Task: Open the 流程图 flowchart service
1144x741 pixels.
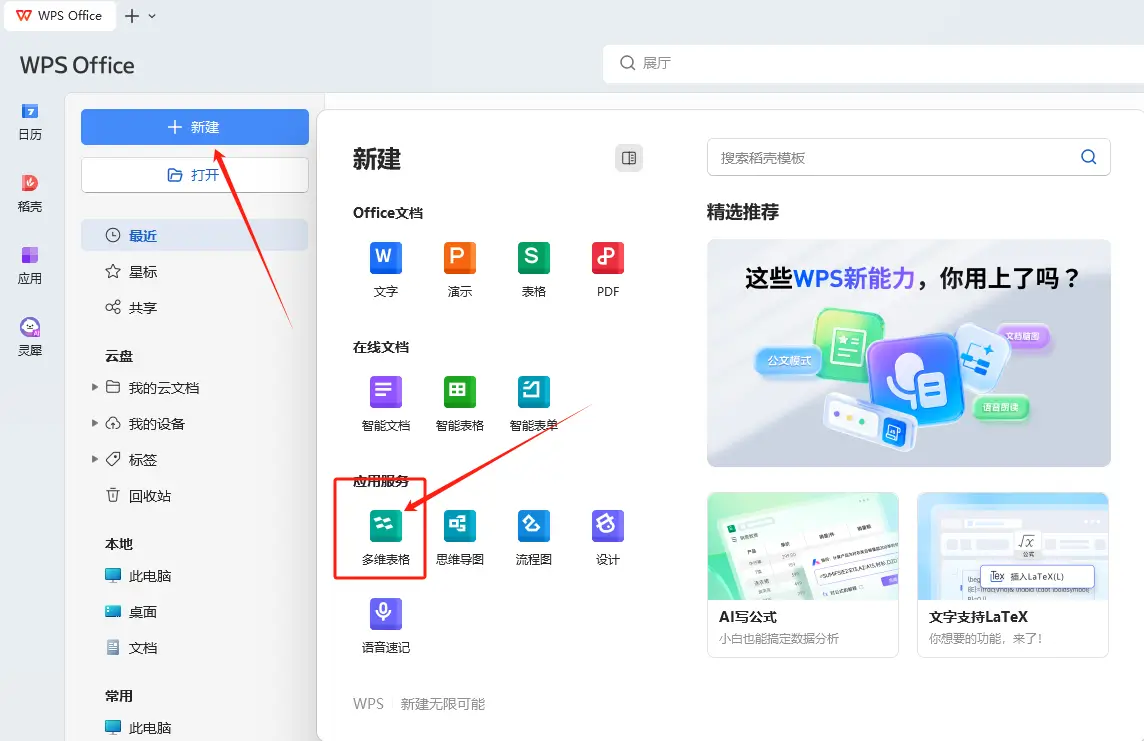Action: click(533, 538)
